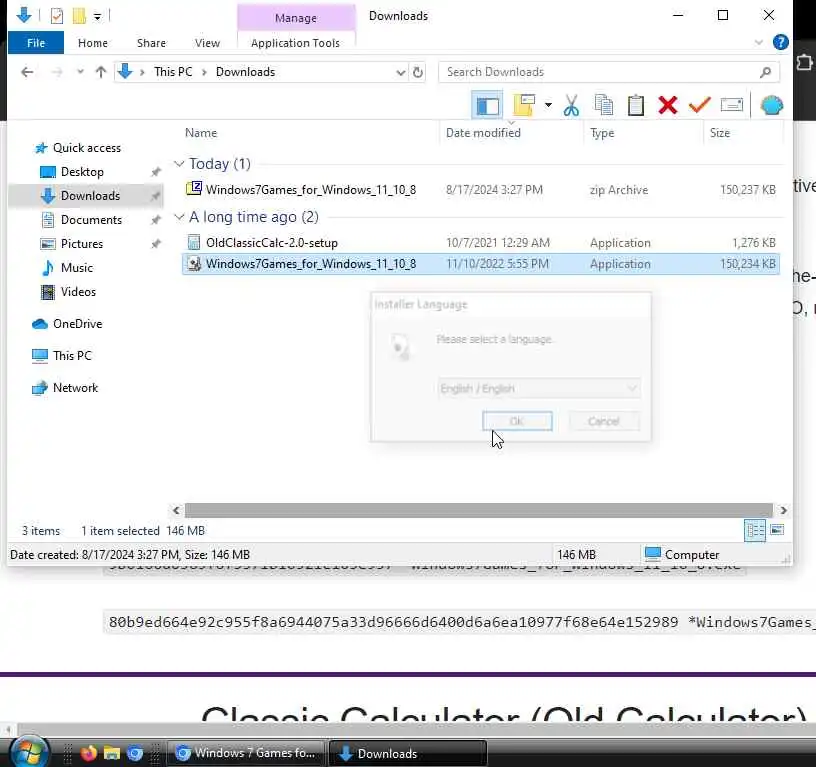Open File Explorer taskbar quick launch icon
The image size is (816, 767).
[111, 753]
